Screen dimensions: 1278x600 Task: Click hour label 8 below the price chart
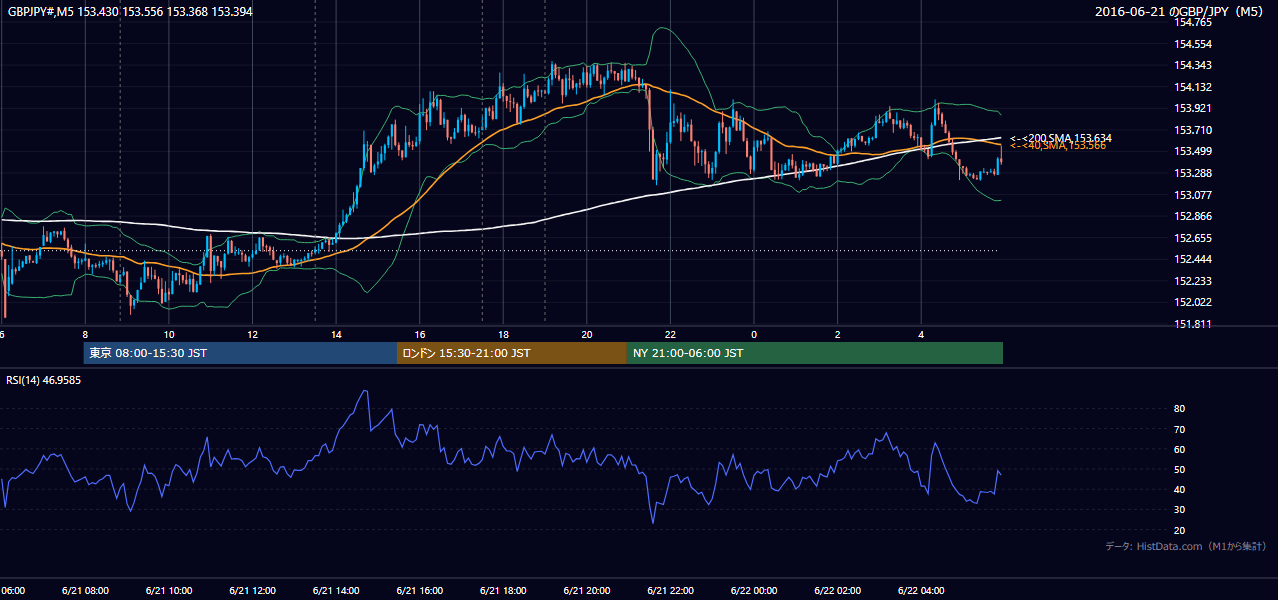85,334
